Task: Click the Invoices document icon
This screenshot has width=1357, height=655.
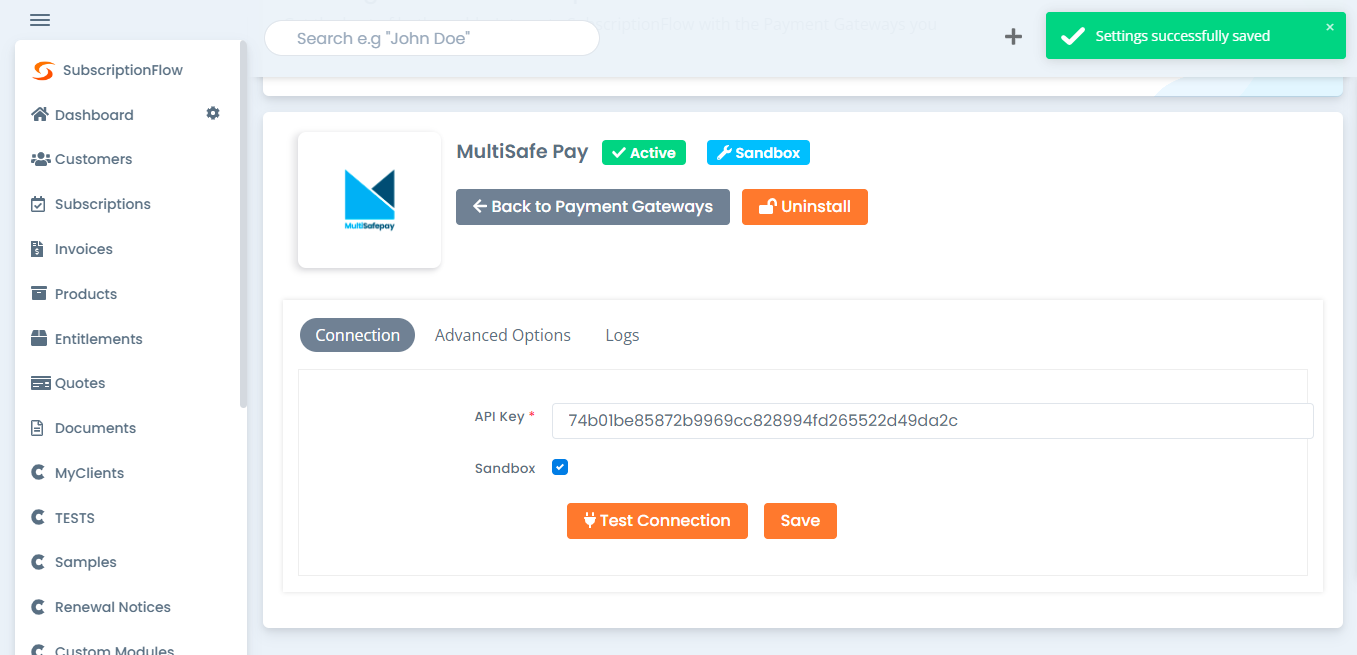Action: click(38, 249)
